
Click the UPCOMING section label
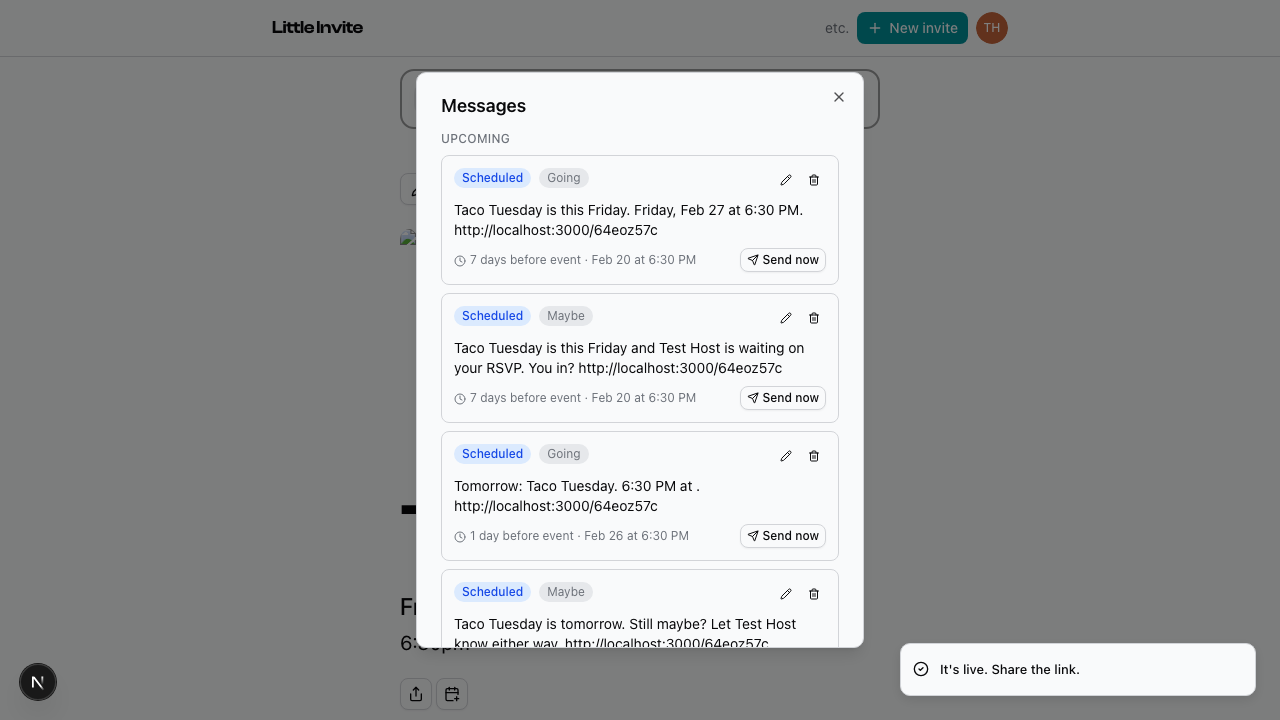point(475,139)
